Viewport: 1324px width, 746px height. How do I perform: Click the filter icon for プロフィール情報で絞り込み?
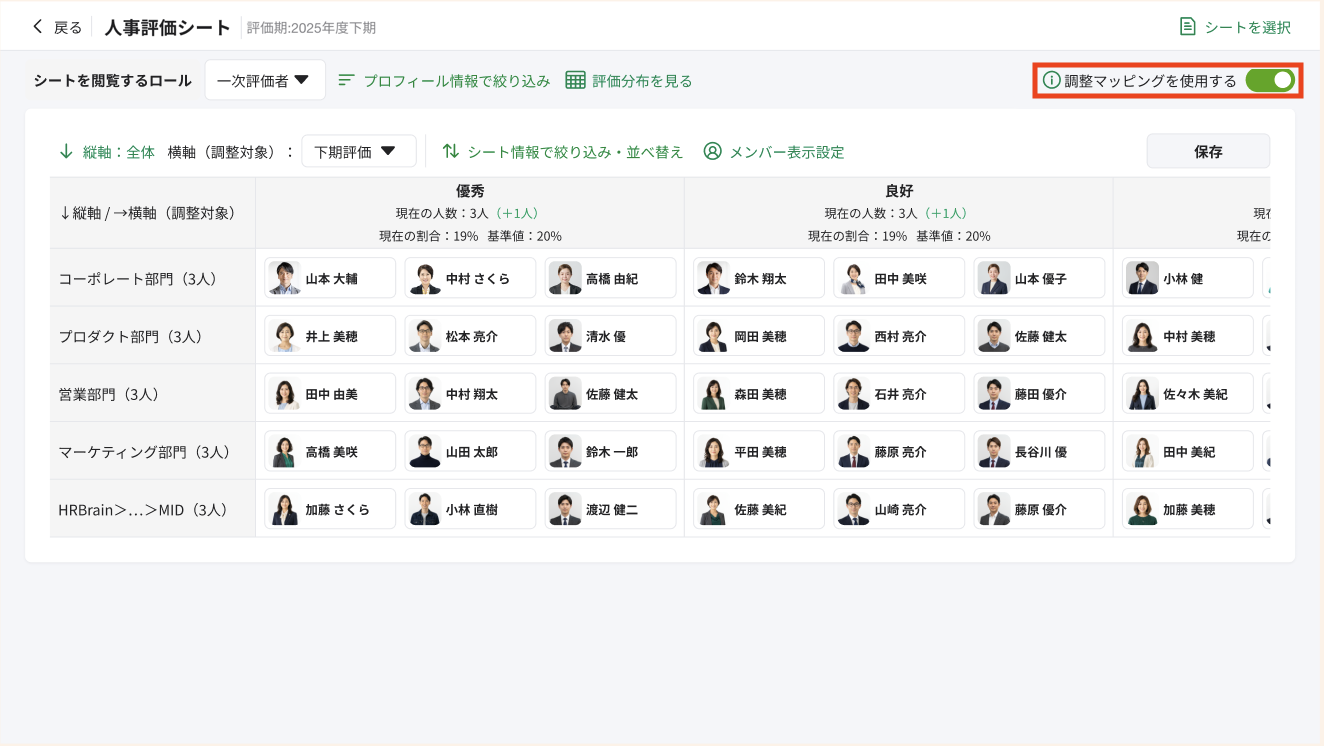pyautogui.click(x=347, y=83)
